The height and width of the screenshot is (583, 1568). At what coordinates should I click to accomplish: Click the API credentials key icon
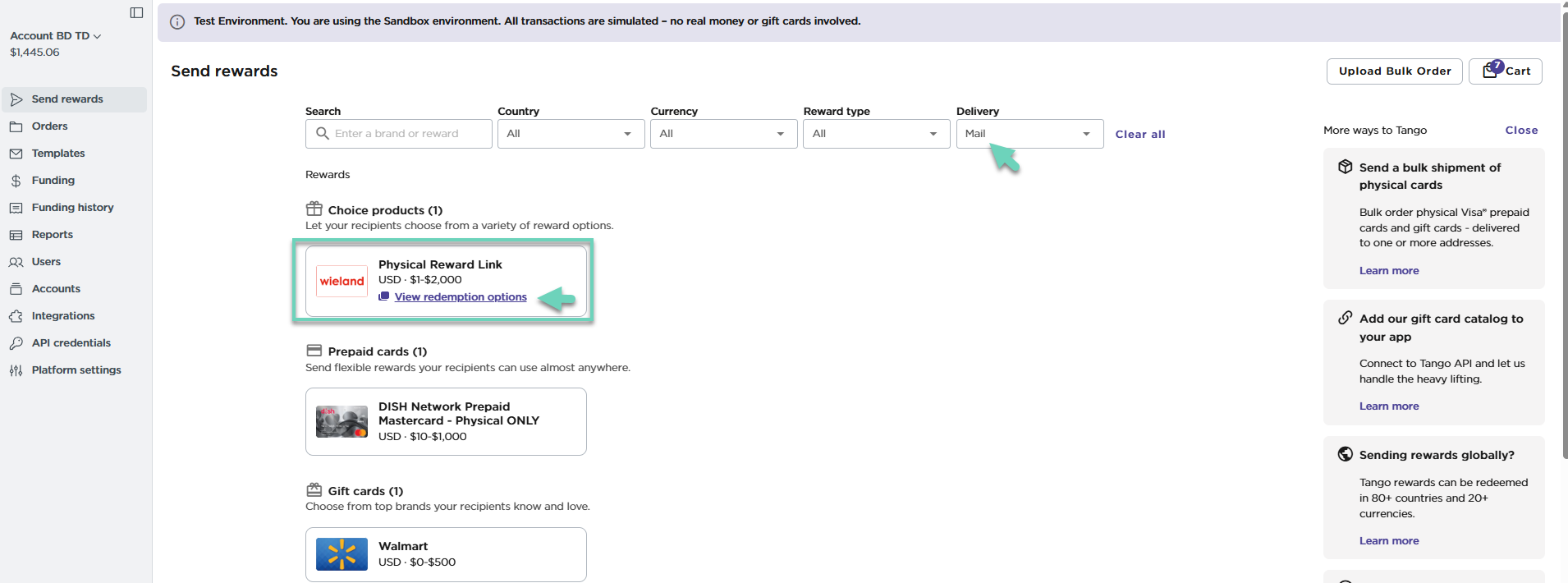(16, 343)
